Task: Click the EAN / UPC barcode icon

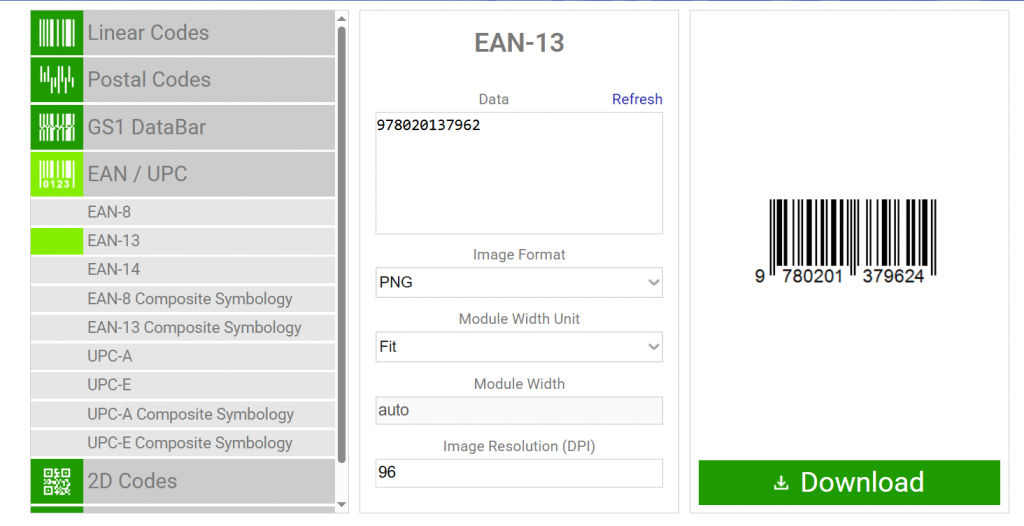Action: coord(56,174)
